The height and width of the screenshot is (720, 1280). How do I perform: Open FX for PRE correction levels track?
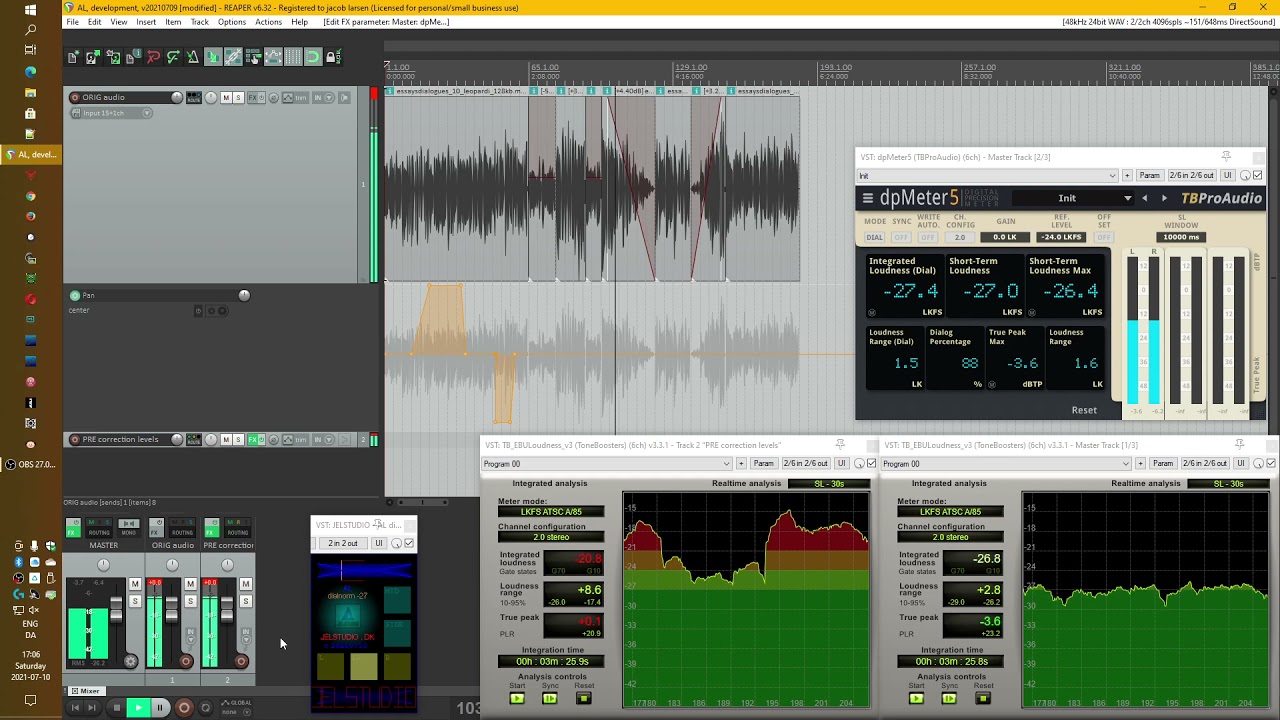pos(253,439)
